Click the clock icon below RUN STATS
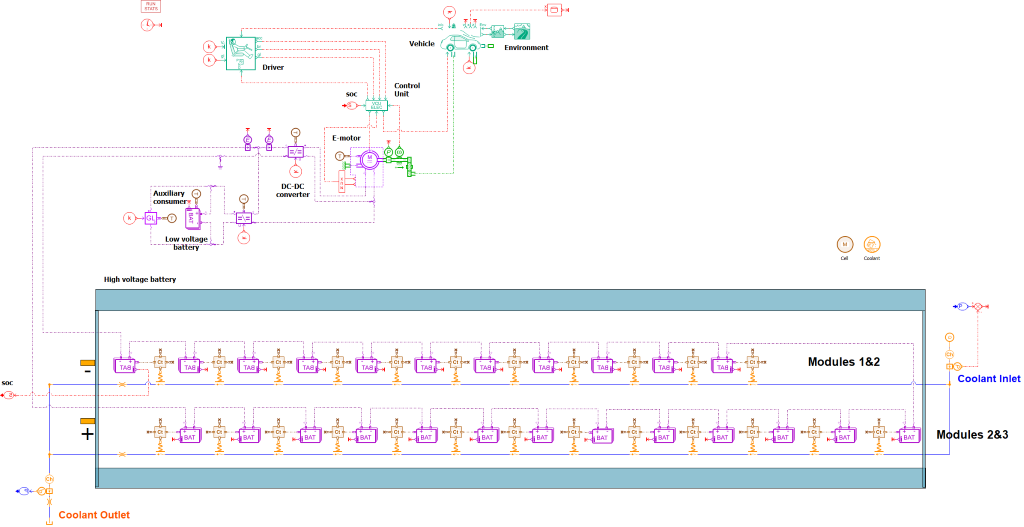Screen dimensions: 1024x527 point(148,23)
